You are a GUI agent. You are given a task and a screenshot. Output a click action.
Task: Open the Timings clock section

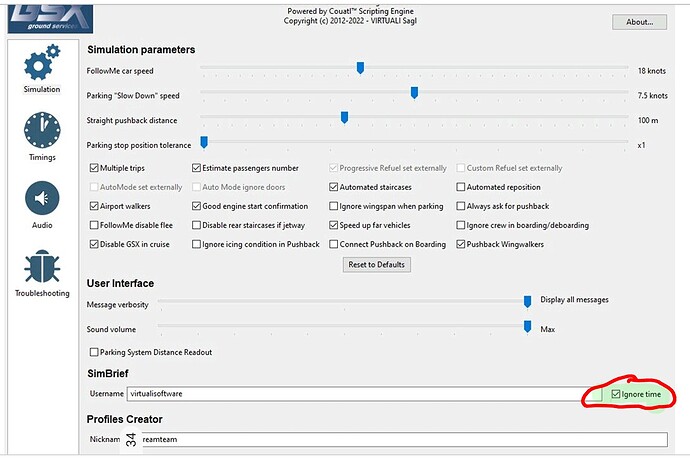(x=41, y=135)
